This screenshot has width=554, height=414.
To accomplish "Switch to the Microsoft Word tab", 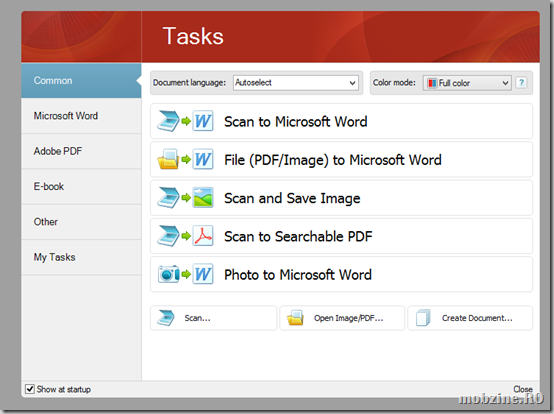I will pyautogui.click(x=81, y=116).
